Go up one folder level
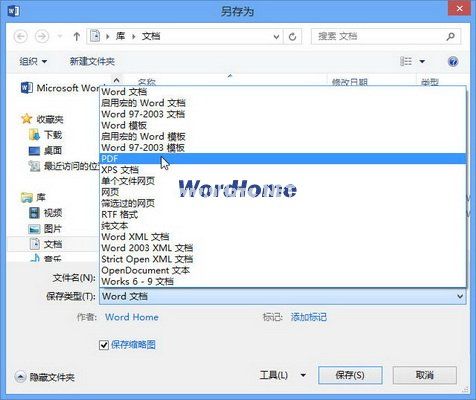 76,36
